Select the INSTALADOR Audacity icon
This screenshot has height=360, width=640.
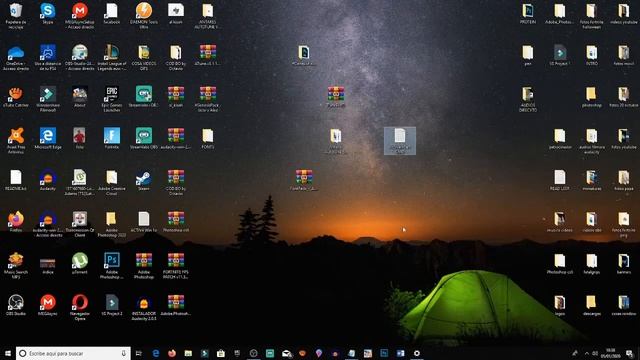(144, 307)
